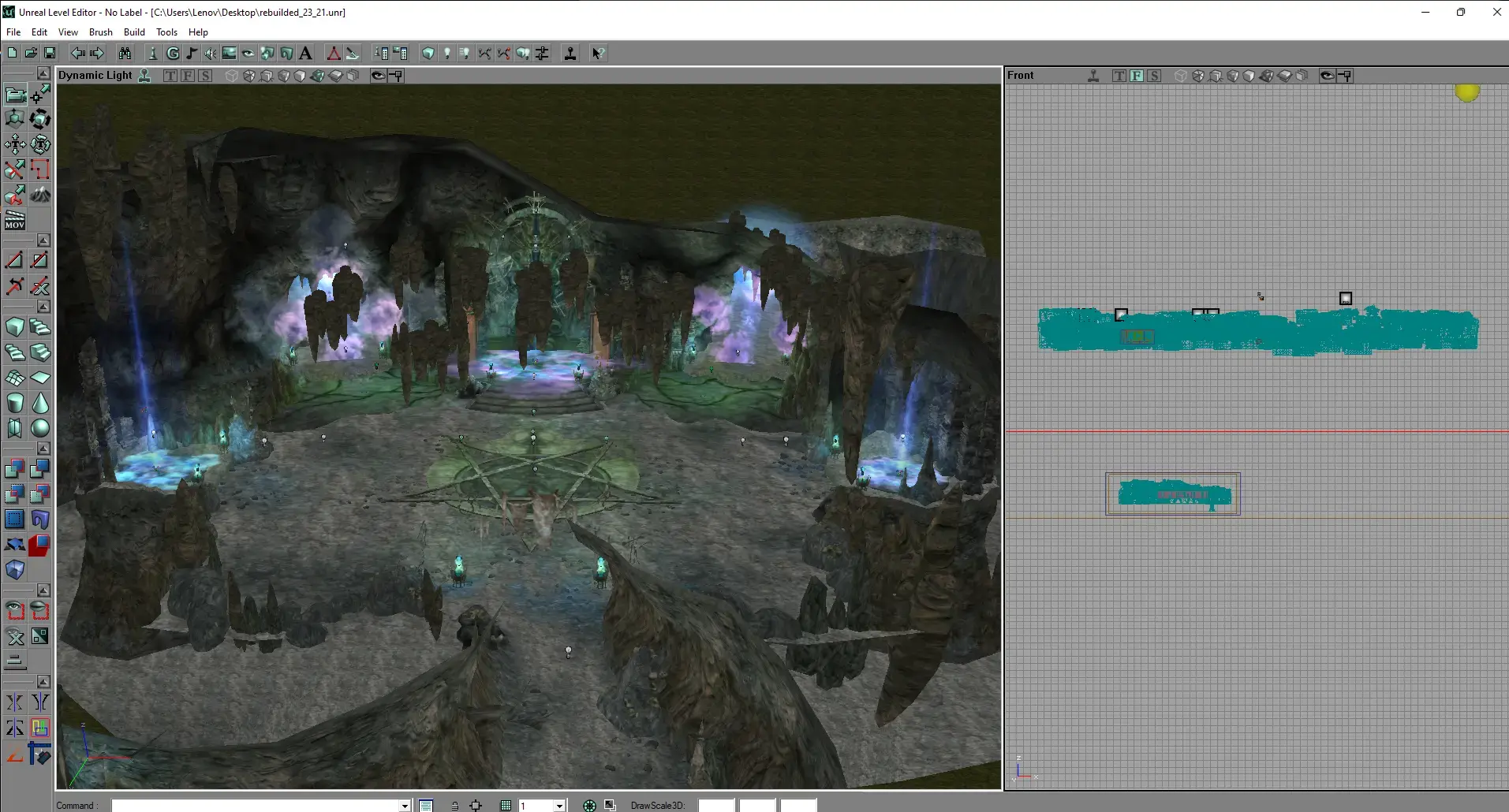Toggle Top view T in Front viewport
Viewport: 1509px width, 812px height.
click(x=1119, y=76)
